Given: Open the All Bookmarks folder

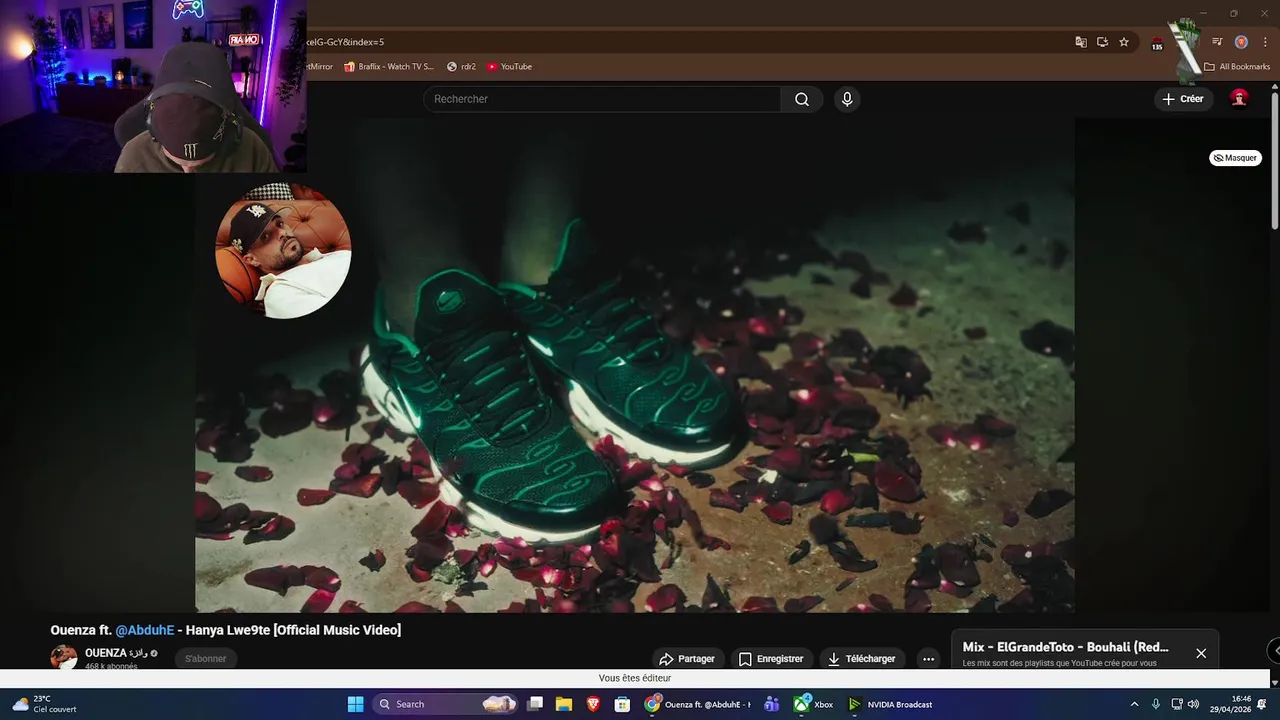Looking at the screenshot, I should pyautogui.click(x=1237, y=67).
